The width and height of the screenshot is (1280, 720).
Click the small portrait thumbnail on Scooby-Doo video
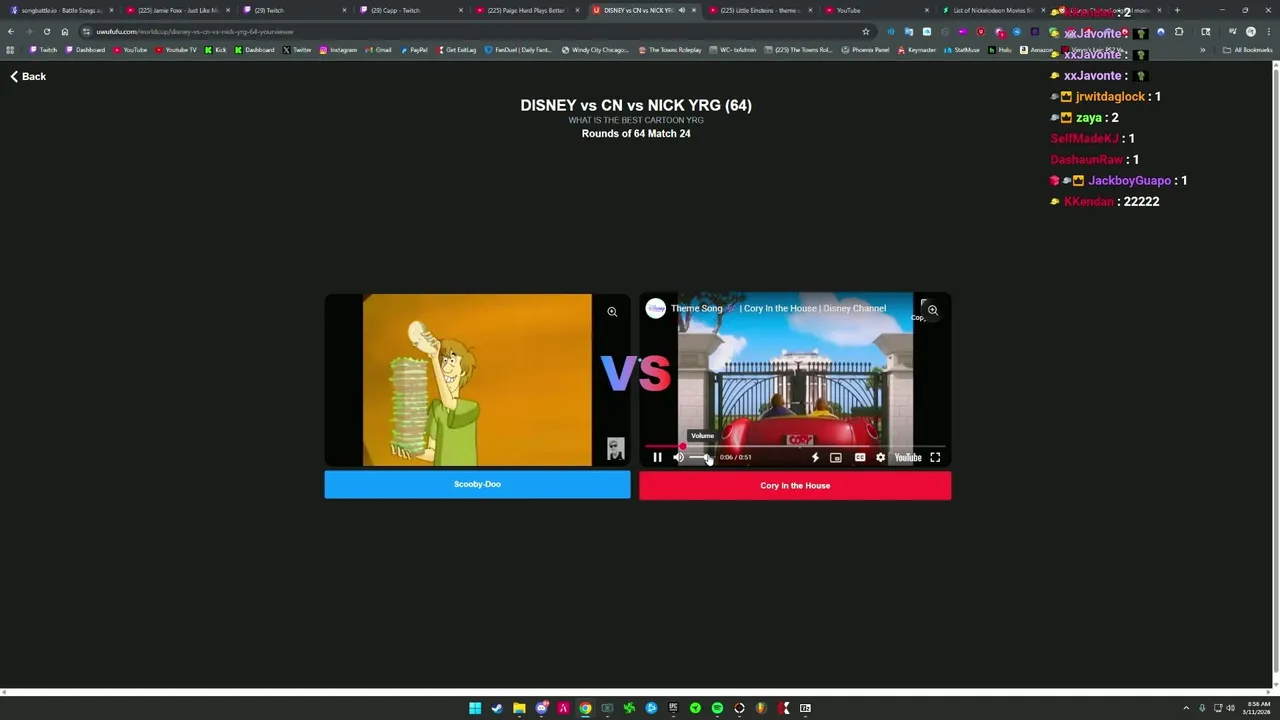[x=615, y=449]
